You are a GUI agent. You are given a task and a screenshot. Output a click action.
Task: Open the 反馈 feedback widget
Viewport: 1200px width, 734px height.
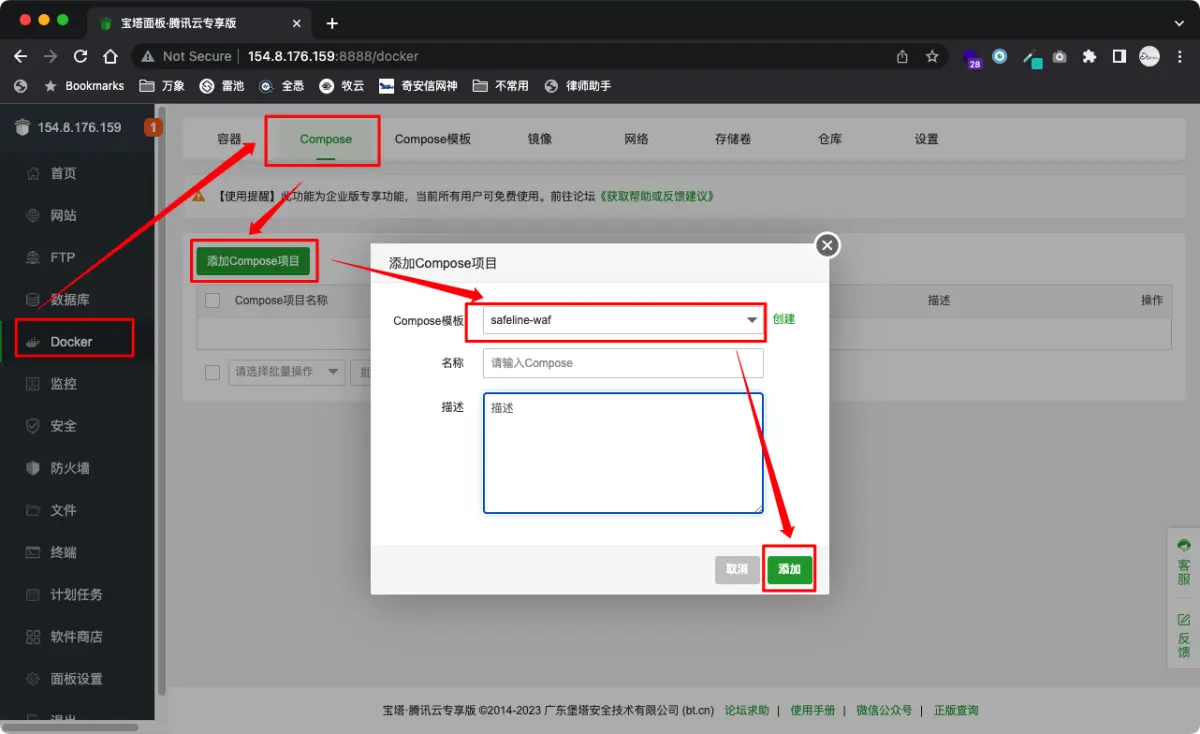(x=1184, y=636)
